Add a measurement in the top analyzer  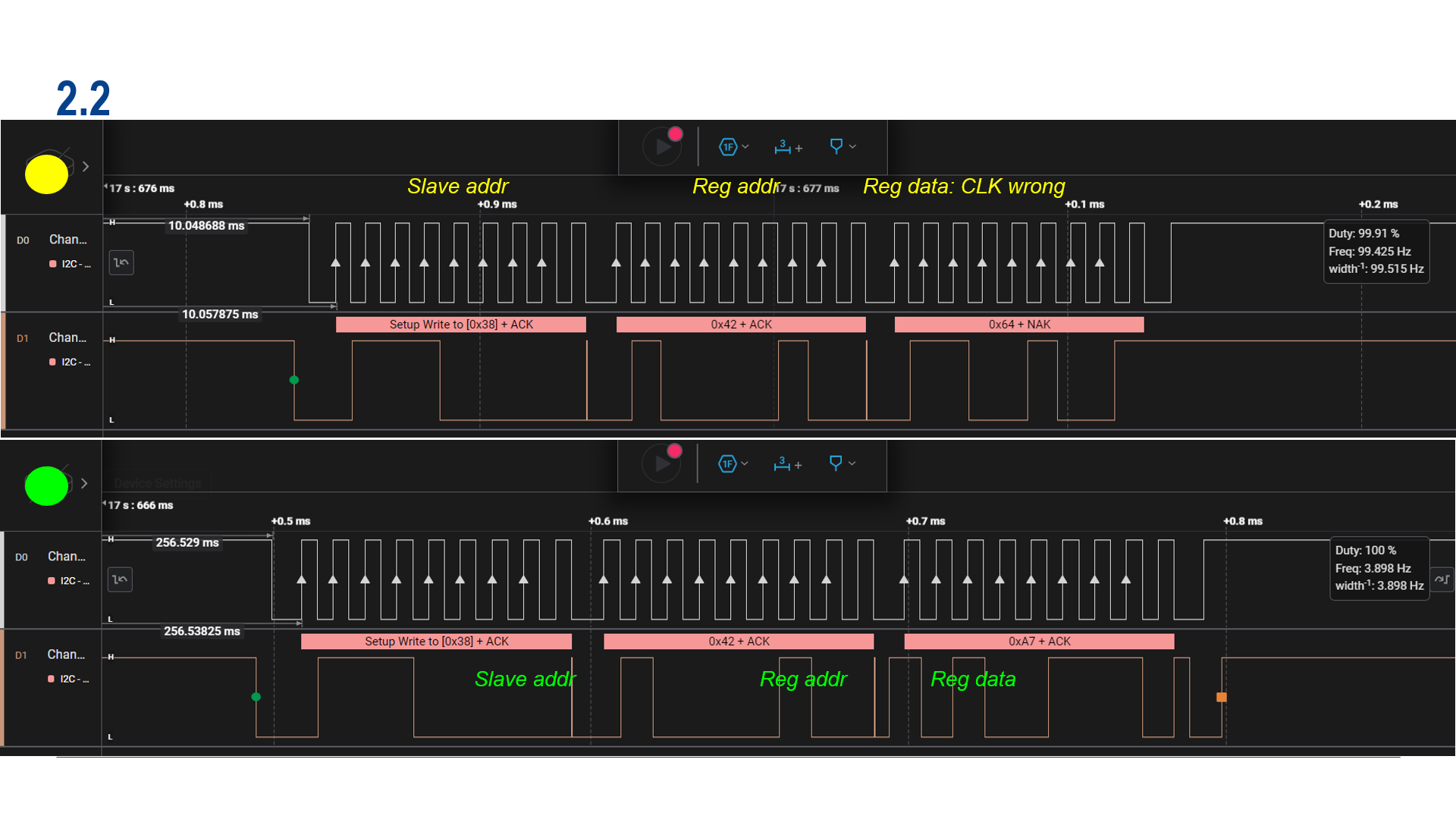[788, 146]
